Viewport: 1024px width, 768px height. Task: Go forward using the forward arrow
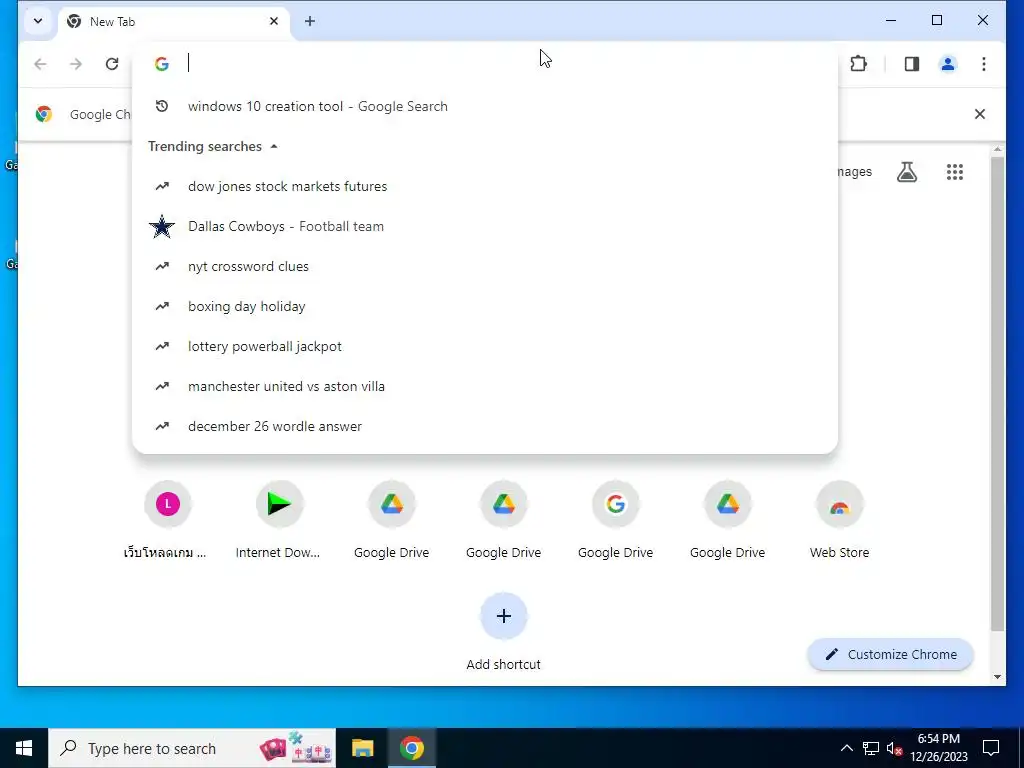tap(76, 63)
